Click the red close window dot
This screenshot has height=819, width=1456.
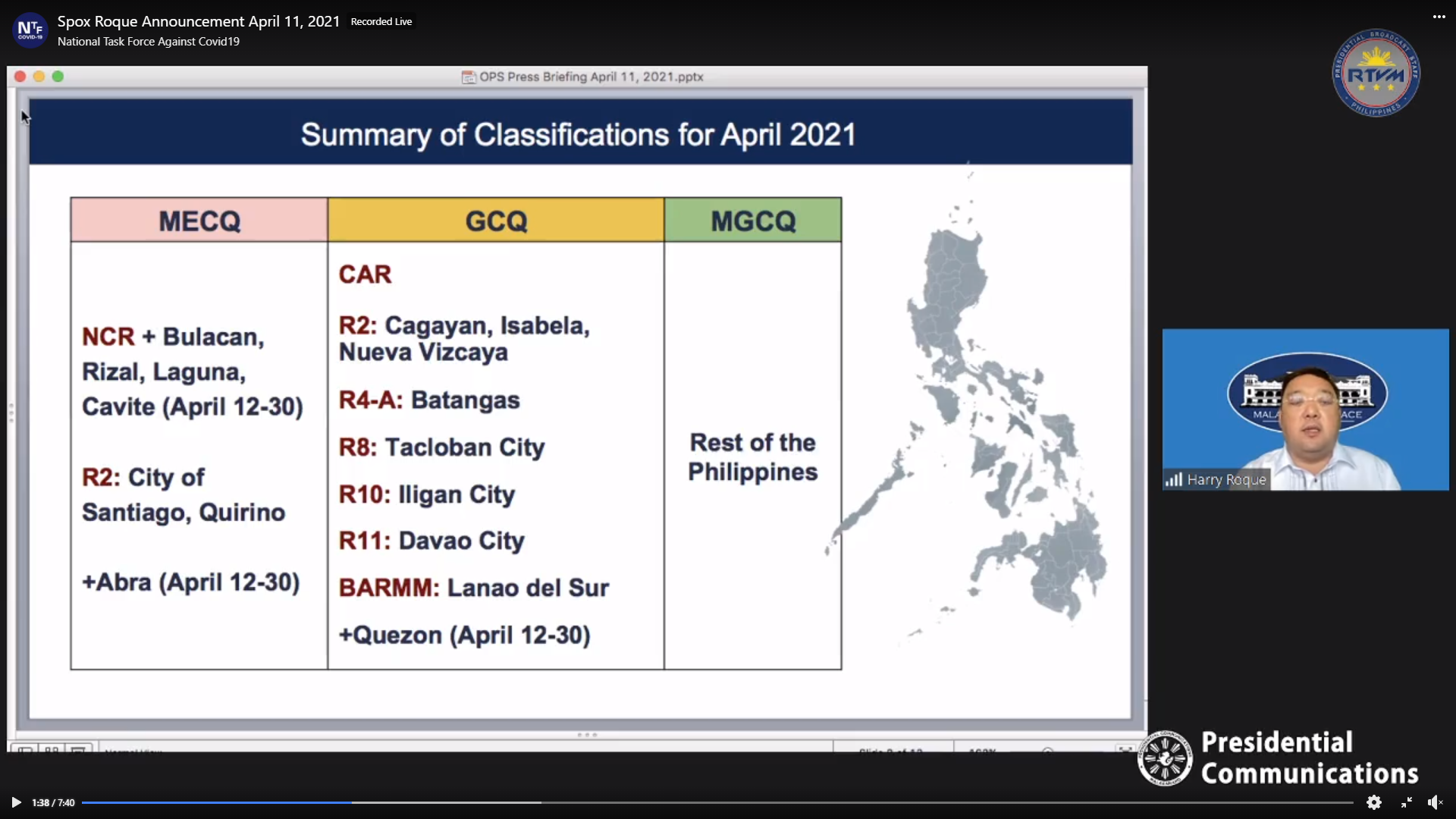pos(20,77)
